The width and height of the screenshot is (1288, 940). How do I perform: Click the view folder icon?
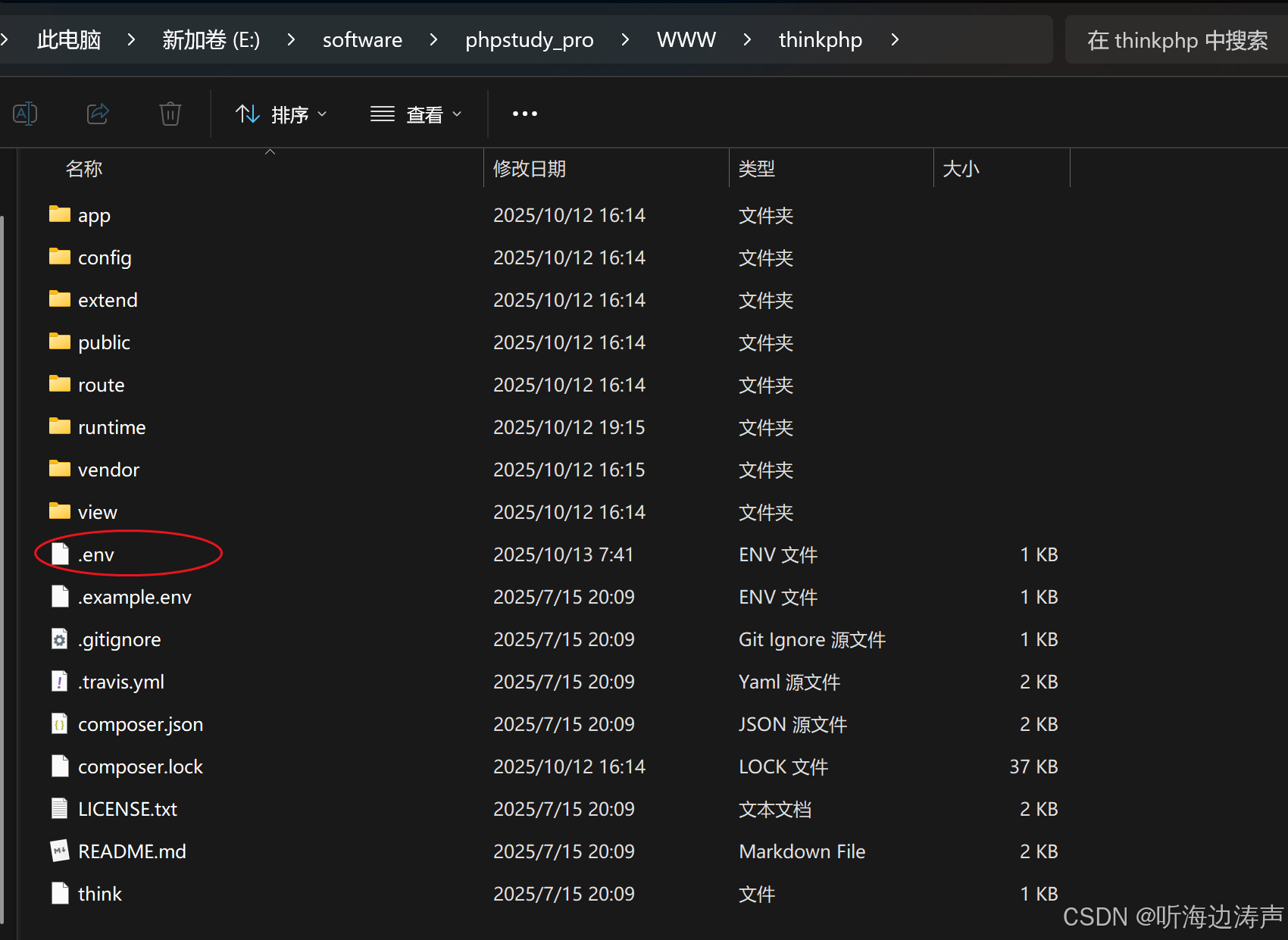pyautogui.click(x=59, y=511)
